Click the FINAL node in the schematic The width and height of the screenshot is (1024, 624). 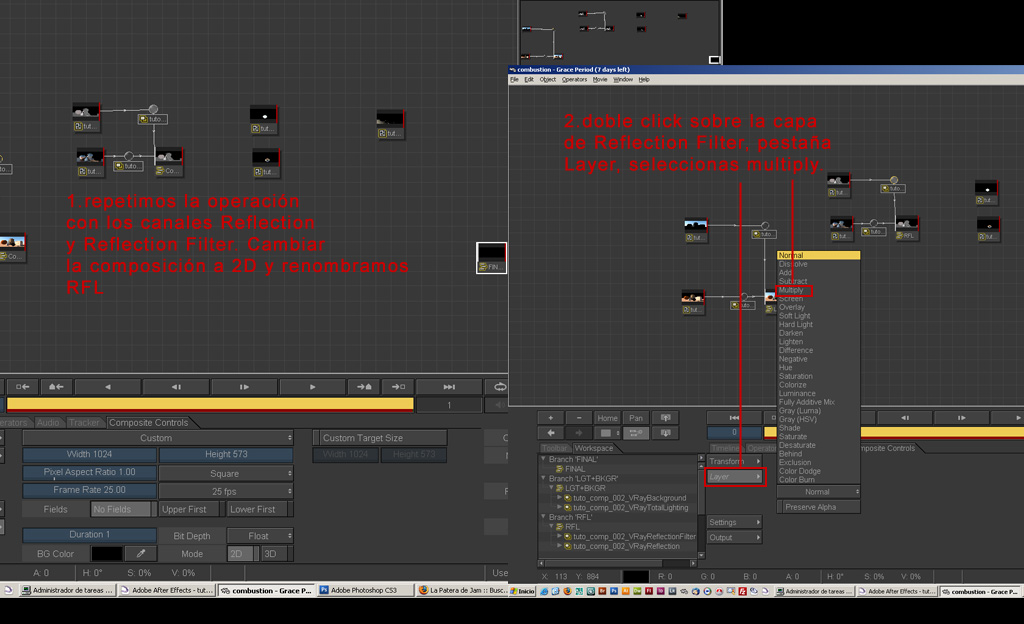click(491, 258)
